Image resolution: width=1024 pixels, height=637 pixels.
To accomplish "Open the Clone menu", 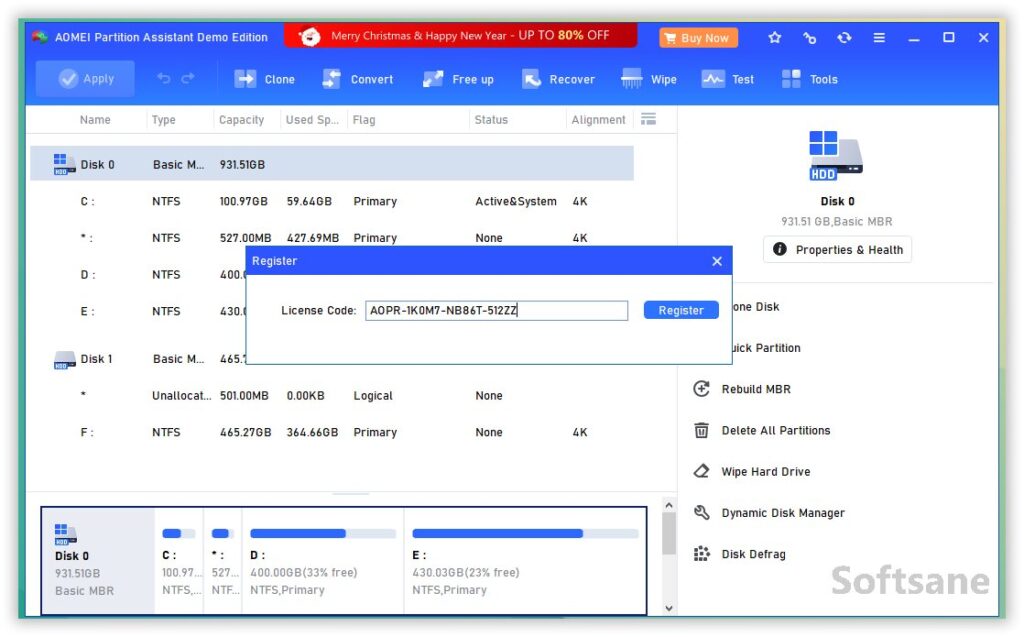I will coord(264,79).
